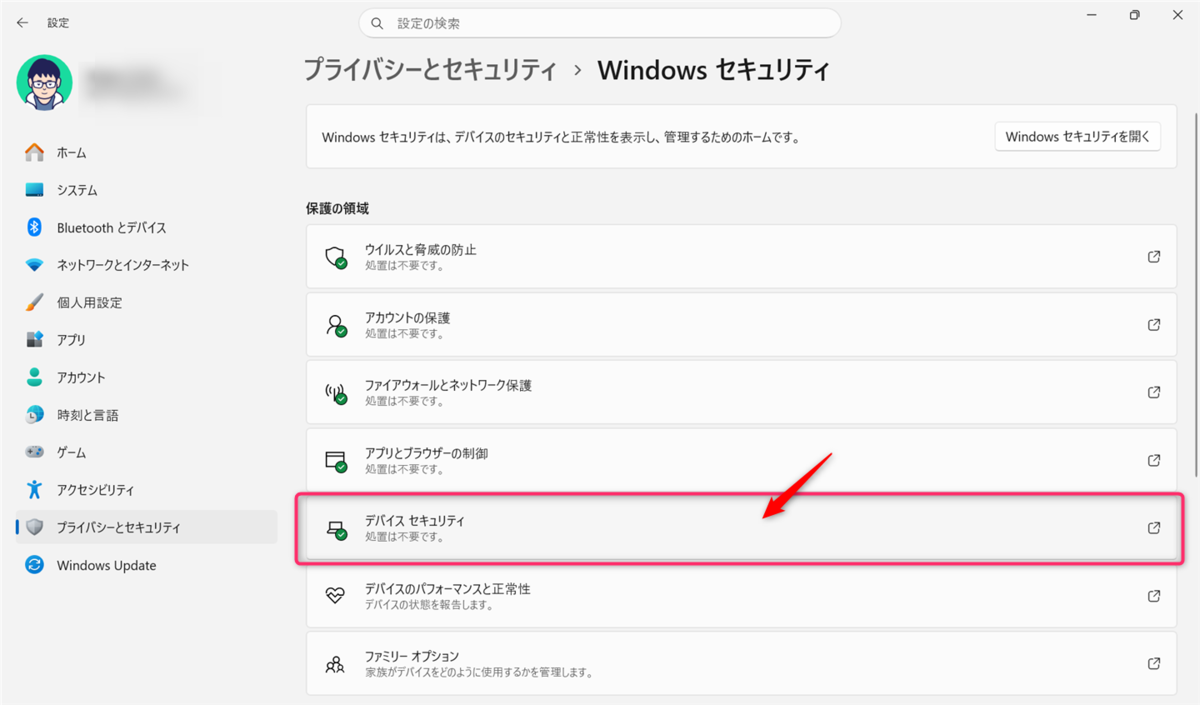The image size is (1200, 705).
Task: Go to プライバシーとセキュリティ breadcrumb
Action: [x=430, y=70]
